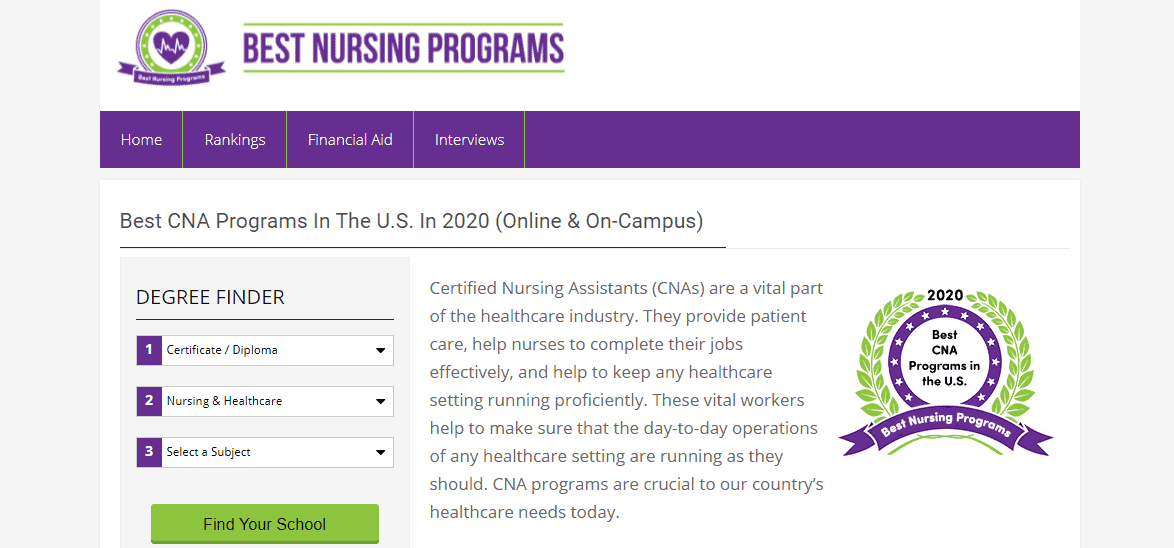Image resolution: width=1174 pixels, height=548 pixels.
Task: Click the arrow on Select a Subject dropdown
Action: pyautogui.click(x=380, y=452)
